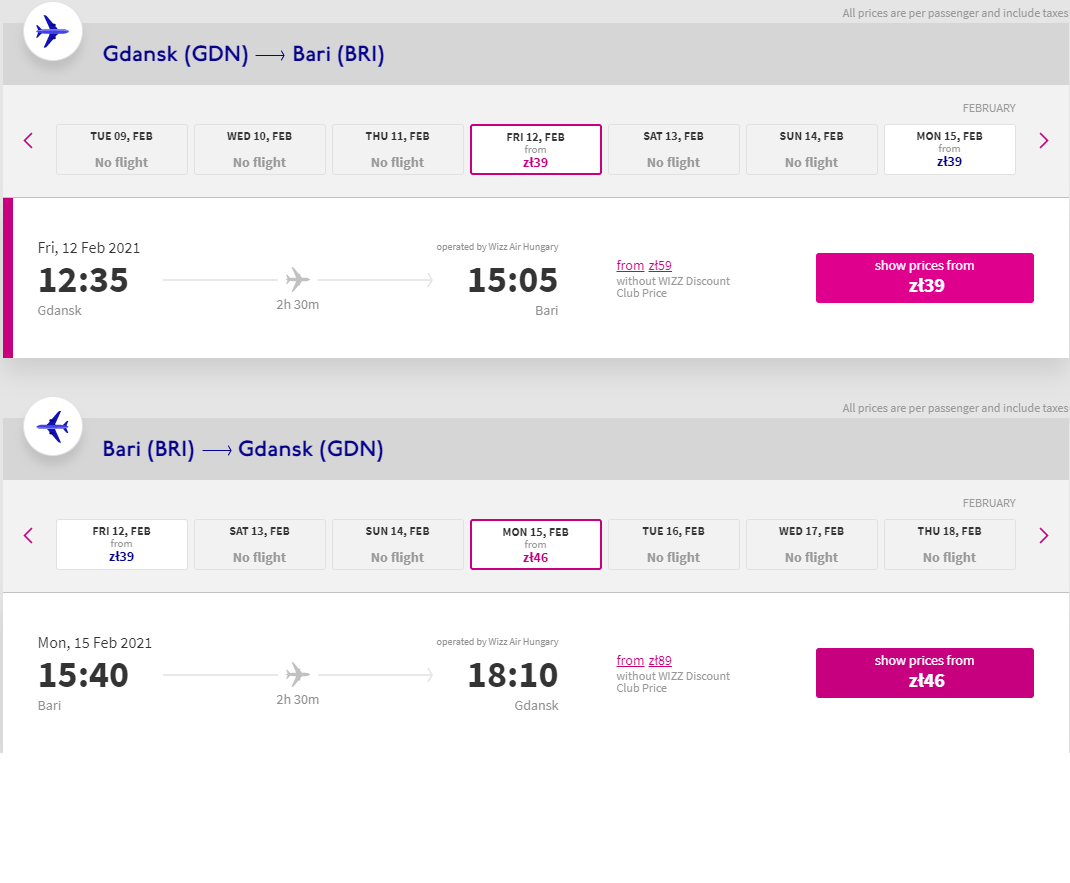Select outbound Sat 13 Feb date cell
The height and width of the screenshot is (883, 1070).
674,149
